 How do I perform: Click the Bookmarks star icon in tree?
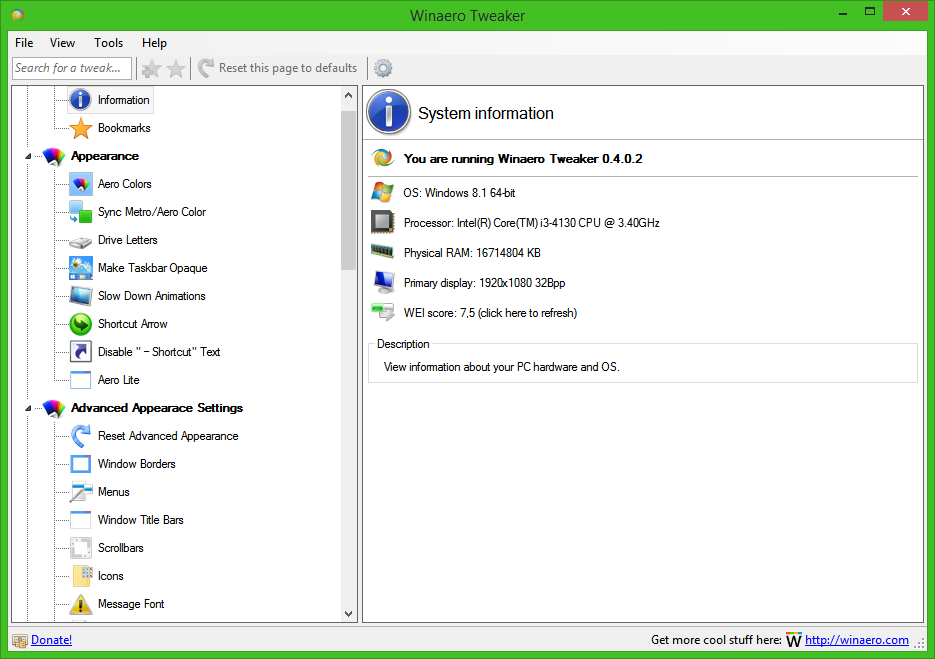81,128
